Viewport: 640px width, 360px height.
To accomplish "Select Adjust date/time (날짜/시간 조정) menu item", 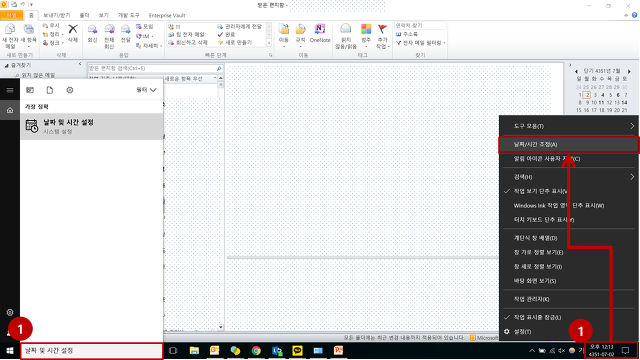I will 569,144.
